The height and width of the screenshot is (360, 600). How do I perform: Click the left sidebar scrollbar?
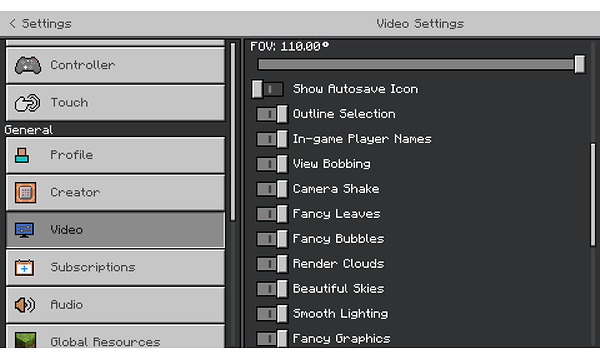(x=233, y=132)
